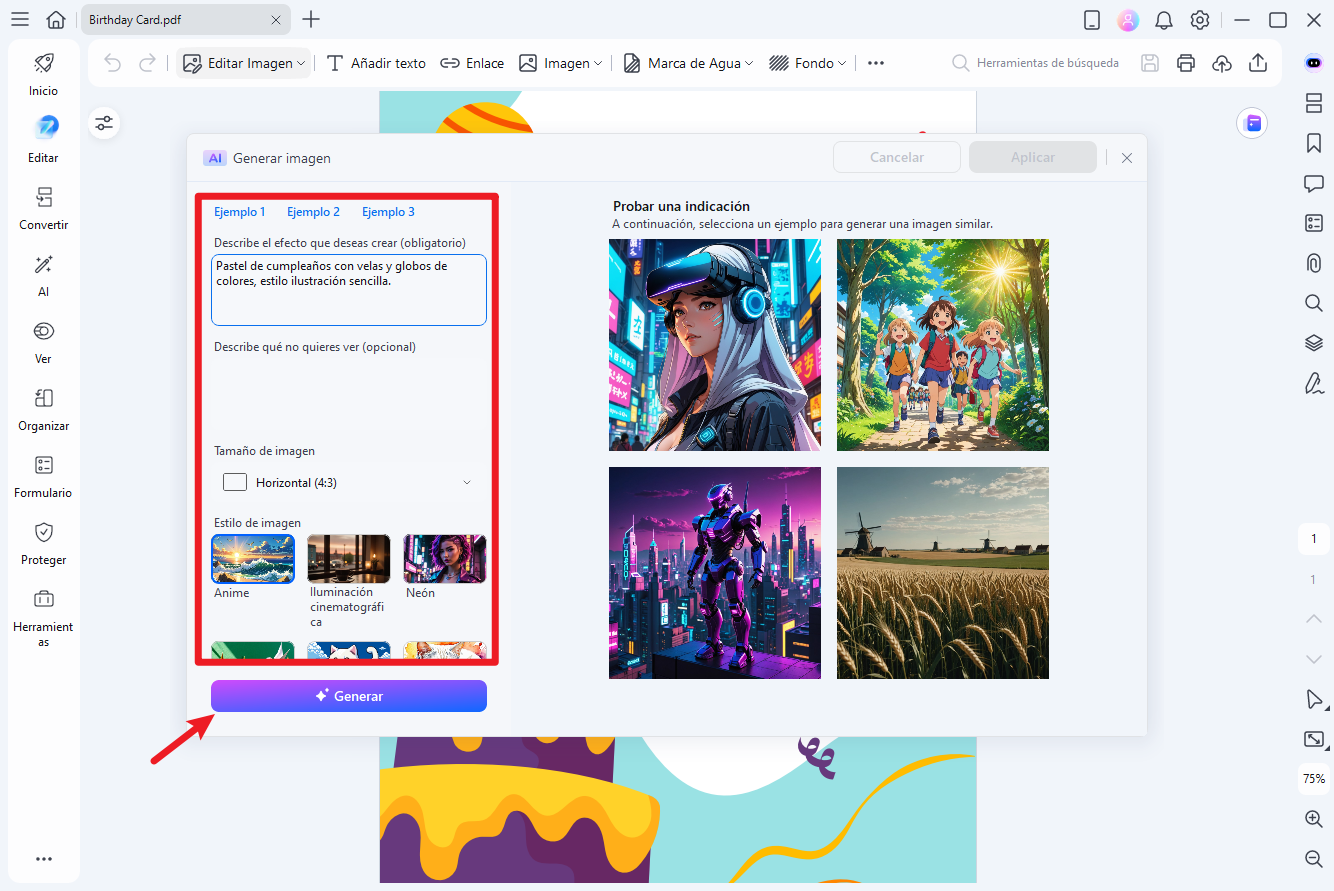The image size is (1334, 891).
Task: Select the Ver sidebar tool
Action: tap(43, 341)
